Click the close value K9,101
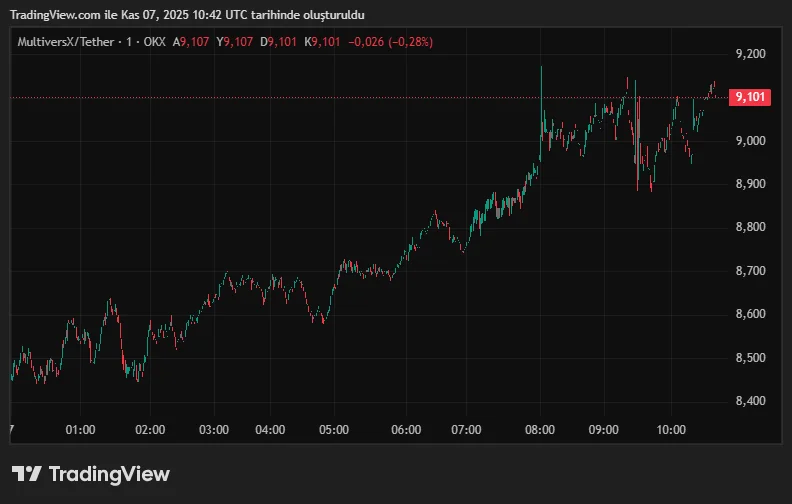Viewport: 792px width, 504px height. pyautogui.click(x=324, y=42)
